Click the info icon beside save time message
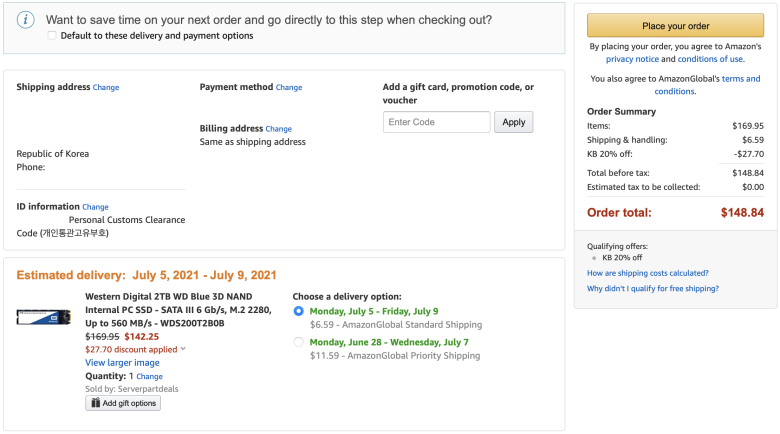780x434 pixels. (x=25, y=20)
